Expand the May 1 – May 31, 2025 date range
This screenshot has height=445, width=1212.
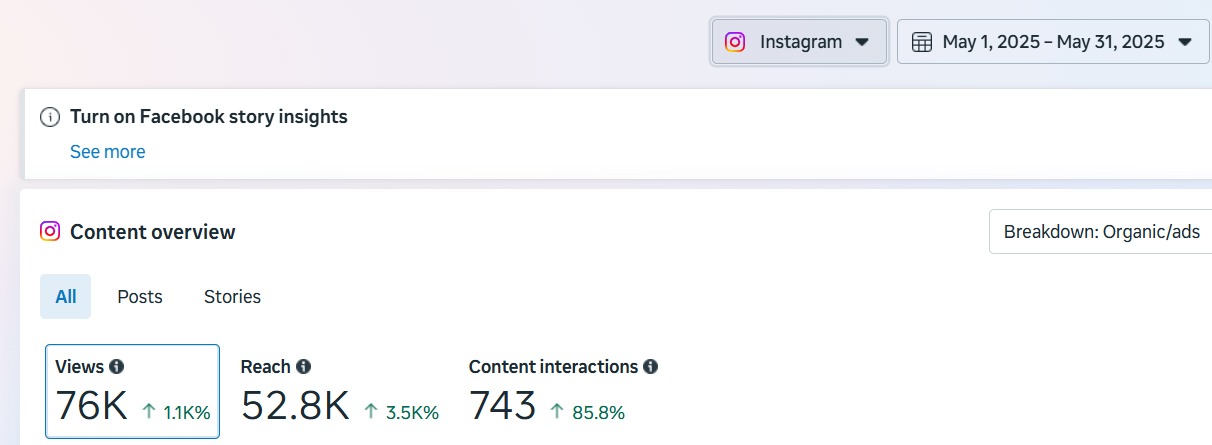pos(1053,42)
